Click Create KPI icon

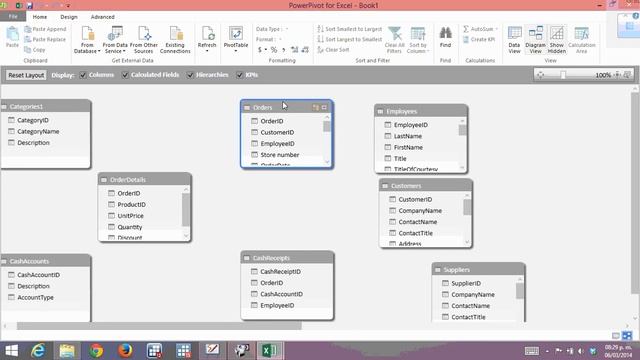479,40
